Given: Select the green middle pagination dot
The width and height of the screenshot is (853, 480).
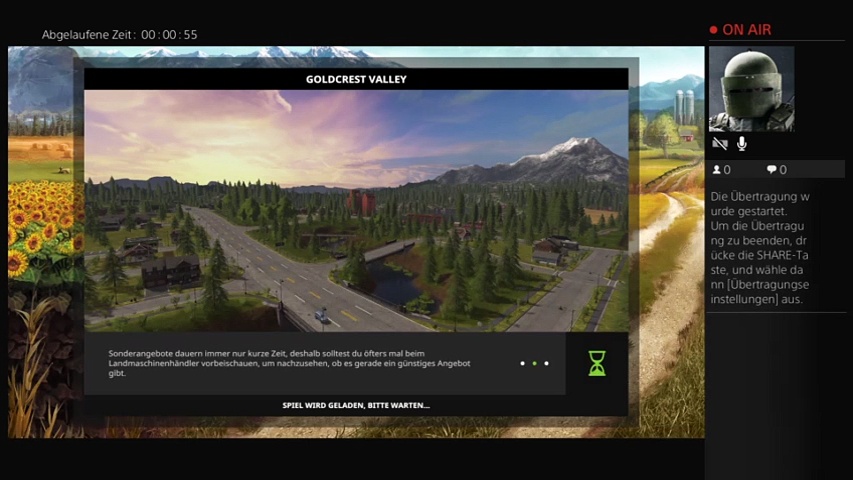Looking at the screenshot, I should 535,363.
